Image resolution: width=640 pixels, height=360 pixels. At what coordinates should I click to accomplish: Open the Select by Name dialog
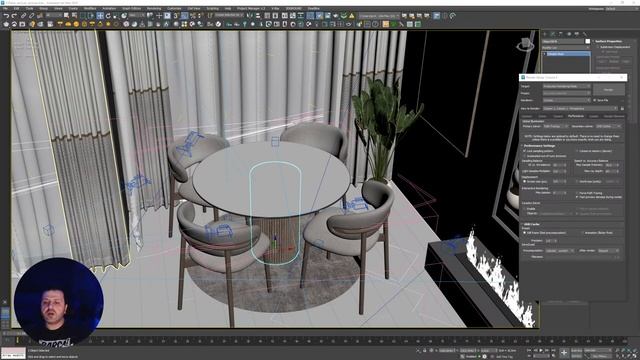(74, 16)
